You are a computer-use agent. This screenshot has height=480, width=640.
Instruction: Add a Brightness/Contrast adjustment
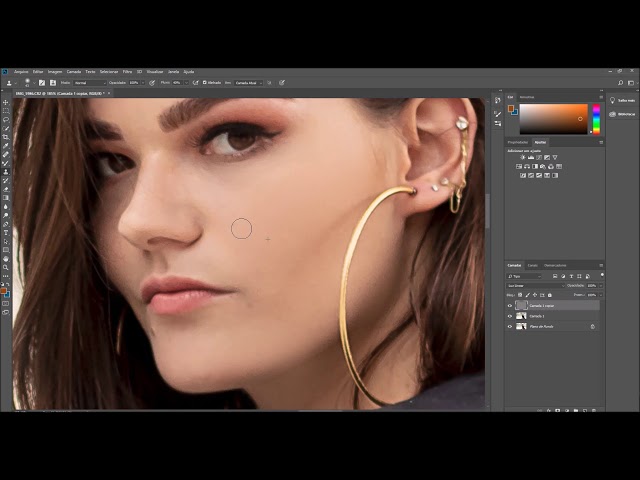click(523, 157)
